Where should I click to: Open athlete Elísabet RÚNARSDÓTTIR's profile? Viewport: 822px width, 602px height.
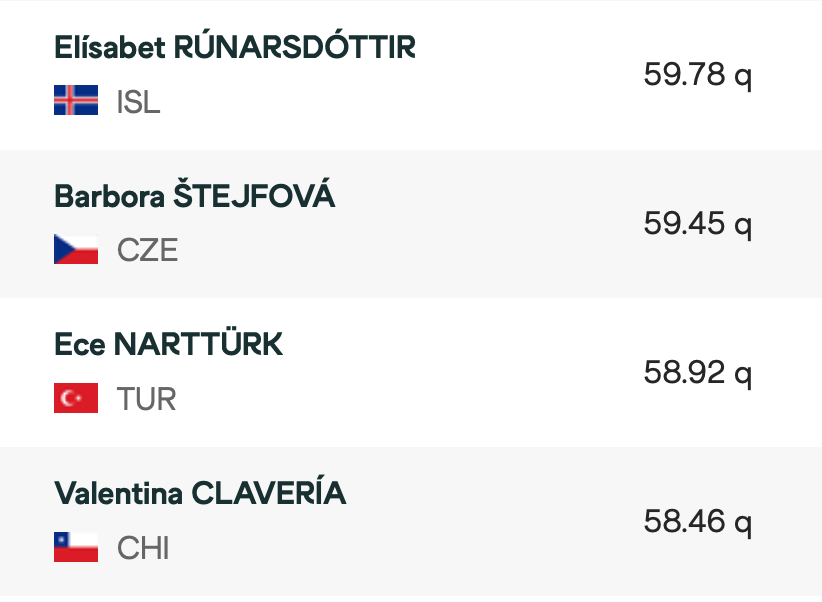coord(235,47)
